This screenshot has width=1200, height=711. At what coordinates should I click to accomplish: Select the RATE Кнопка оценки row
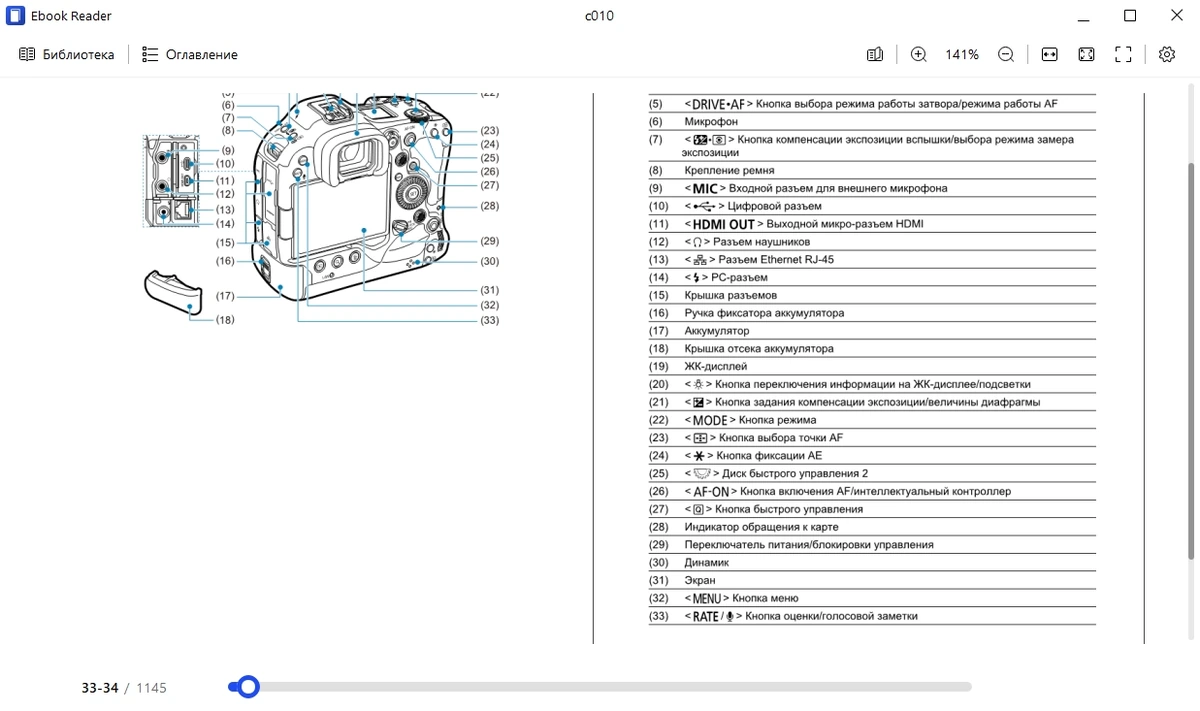tap(872, 616)
